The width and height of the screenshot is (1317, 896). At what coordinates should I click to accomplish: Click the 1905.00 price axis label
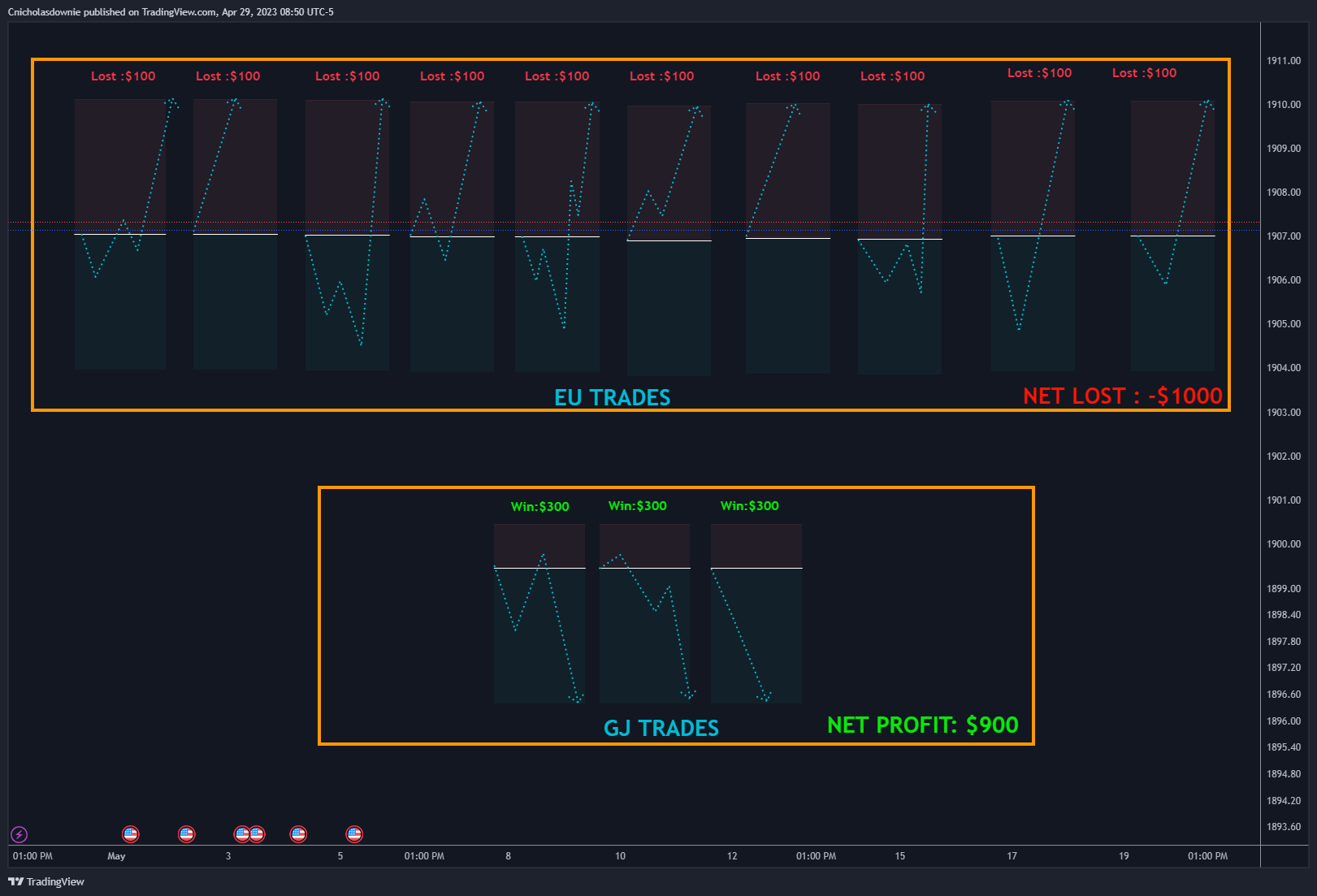[1284, 324]
